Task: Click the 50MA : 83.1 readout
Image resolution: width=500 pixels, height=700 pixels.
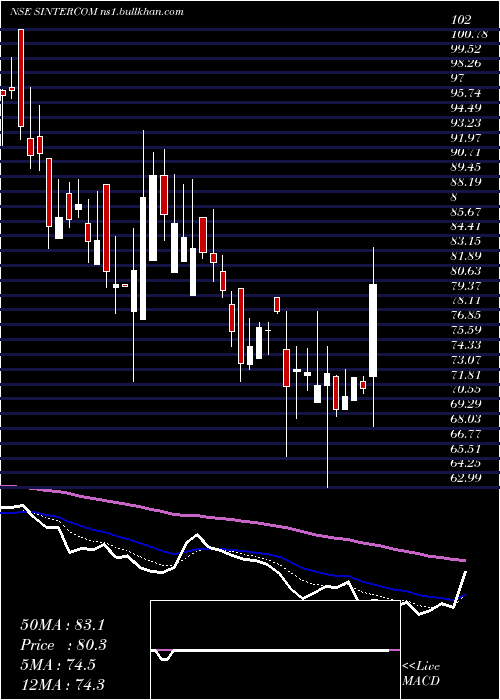Action: tap(62, 625)
